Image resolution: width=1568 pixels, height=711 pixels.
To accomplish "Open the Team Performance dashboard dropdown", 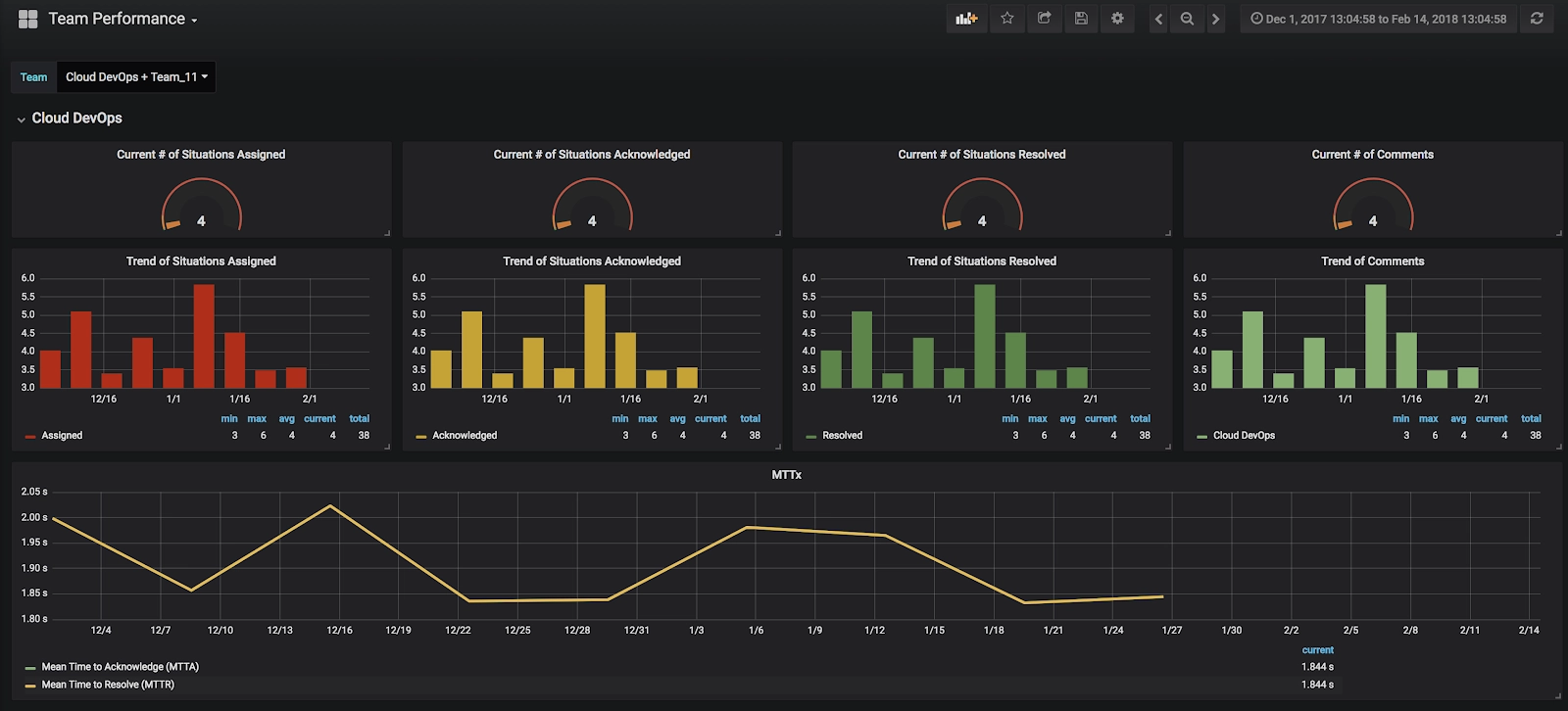I will coord(122,19).
